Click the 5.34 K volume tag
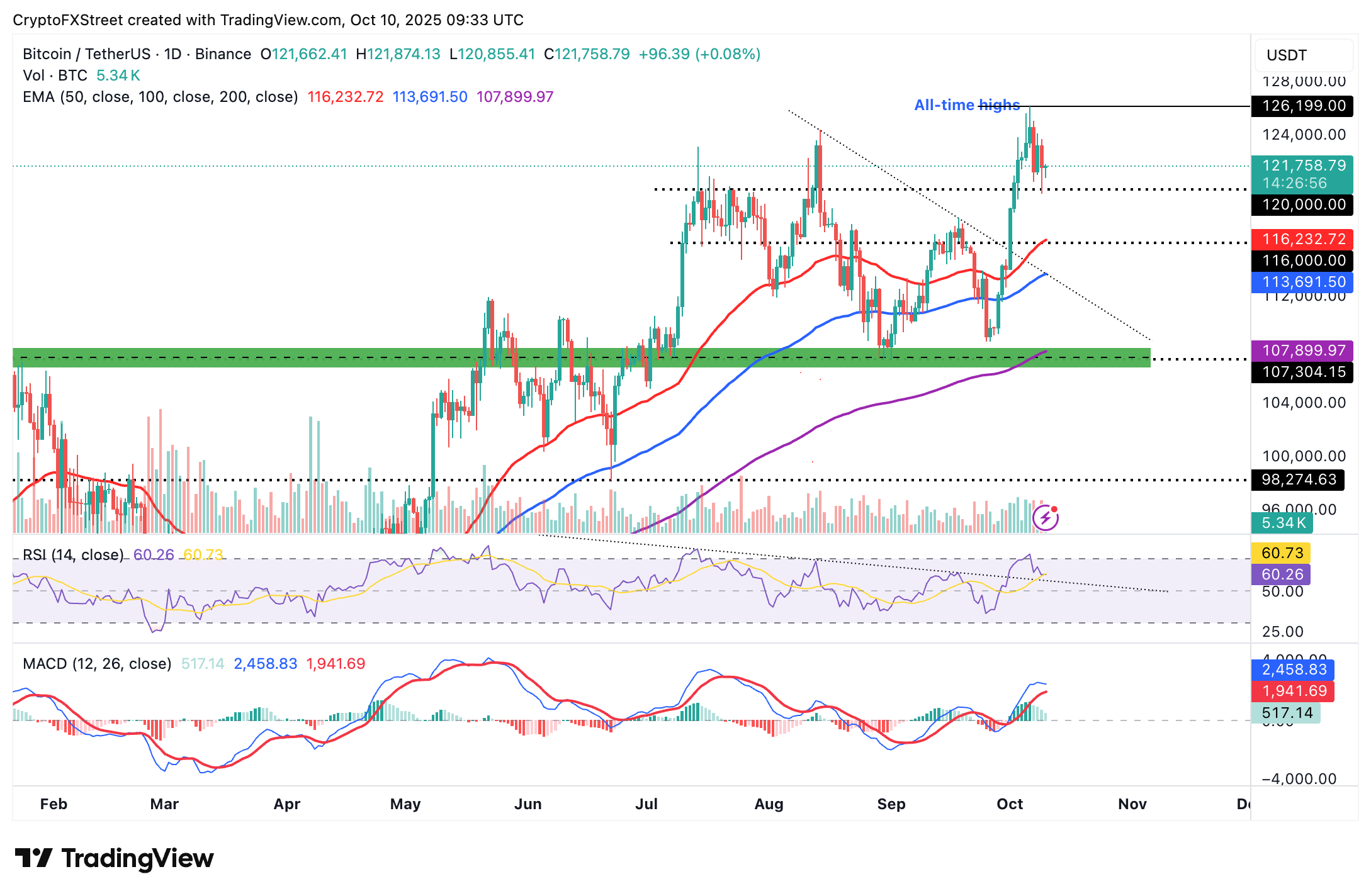 [1283, 523]
